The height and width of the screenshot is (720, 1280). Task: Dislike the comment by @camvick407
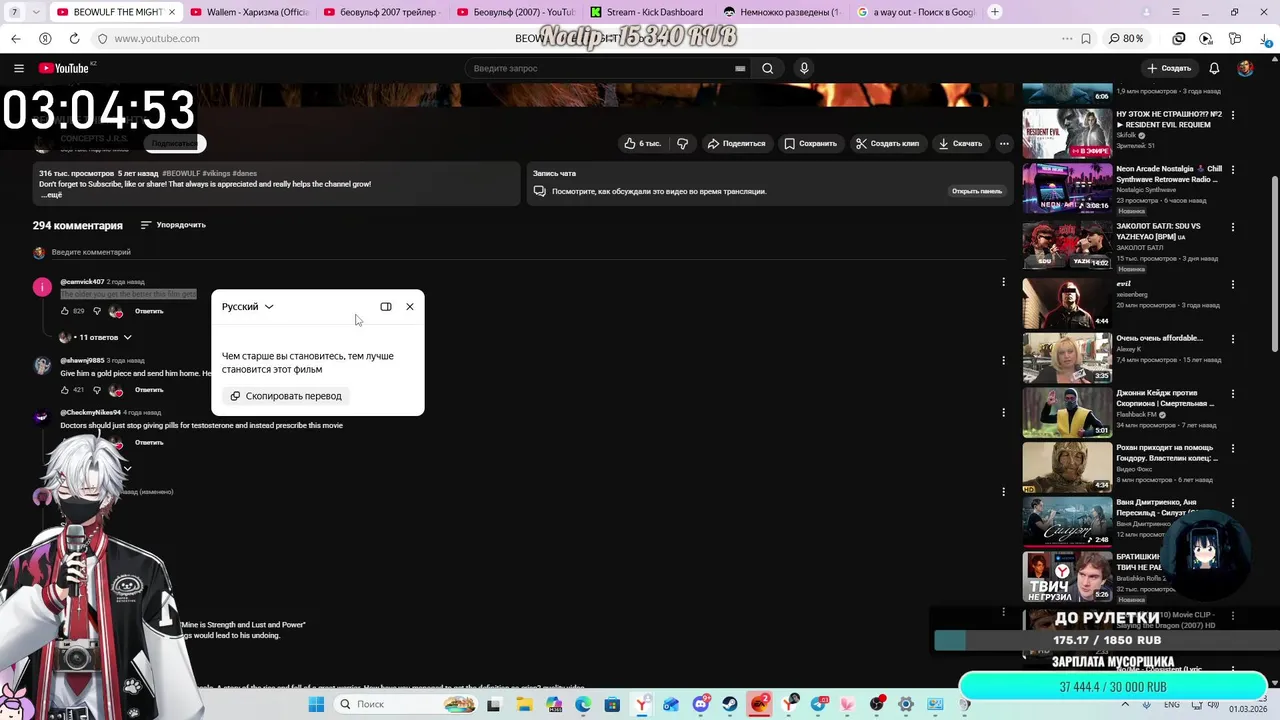click(x=97, y=311)
